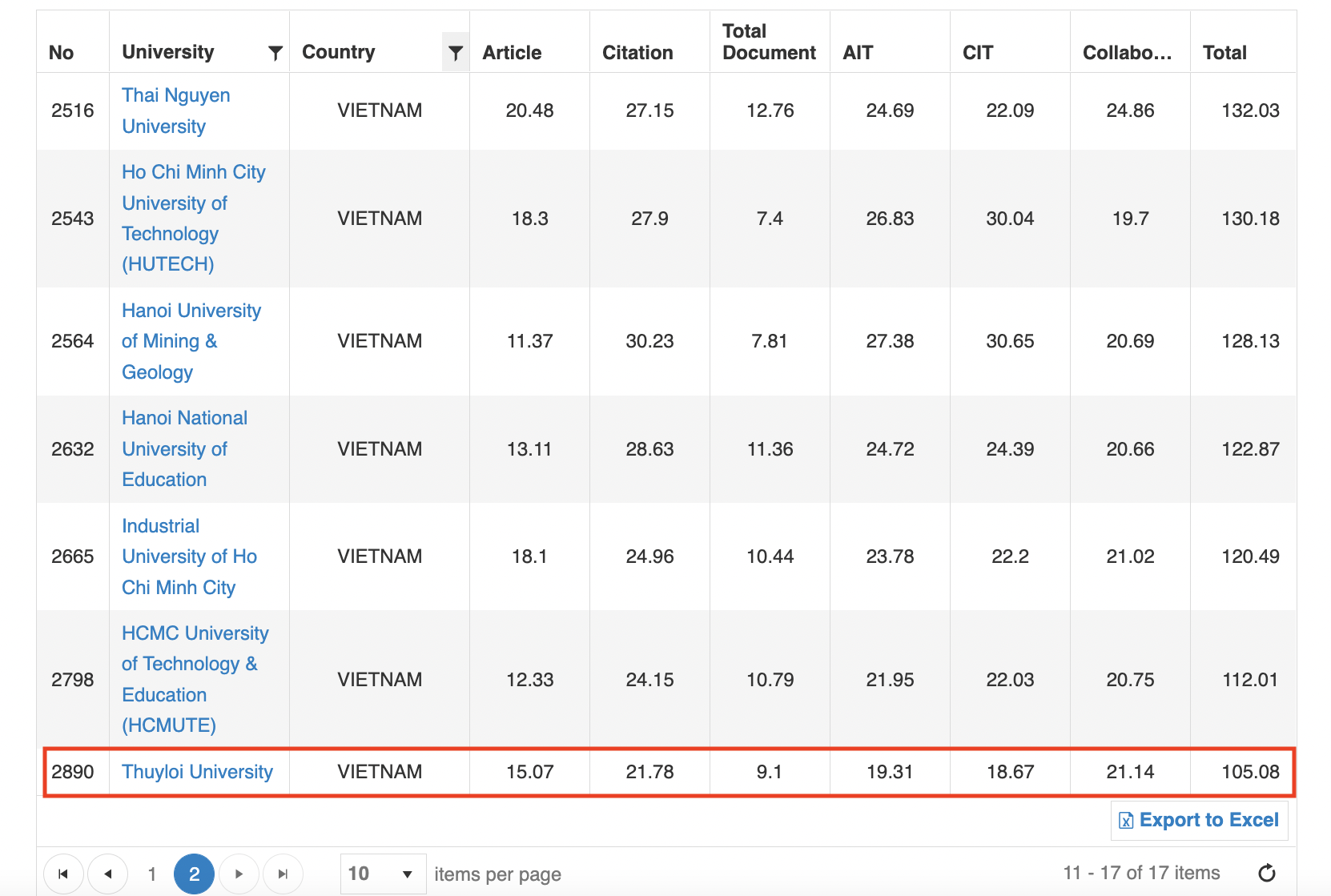Go to the next page arrow
1331x896 pixels.
239,874
